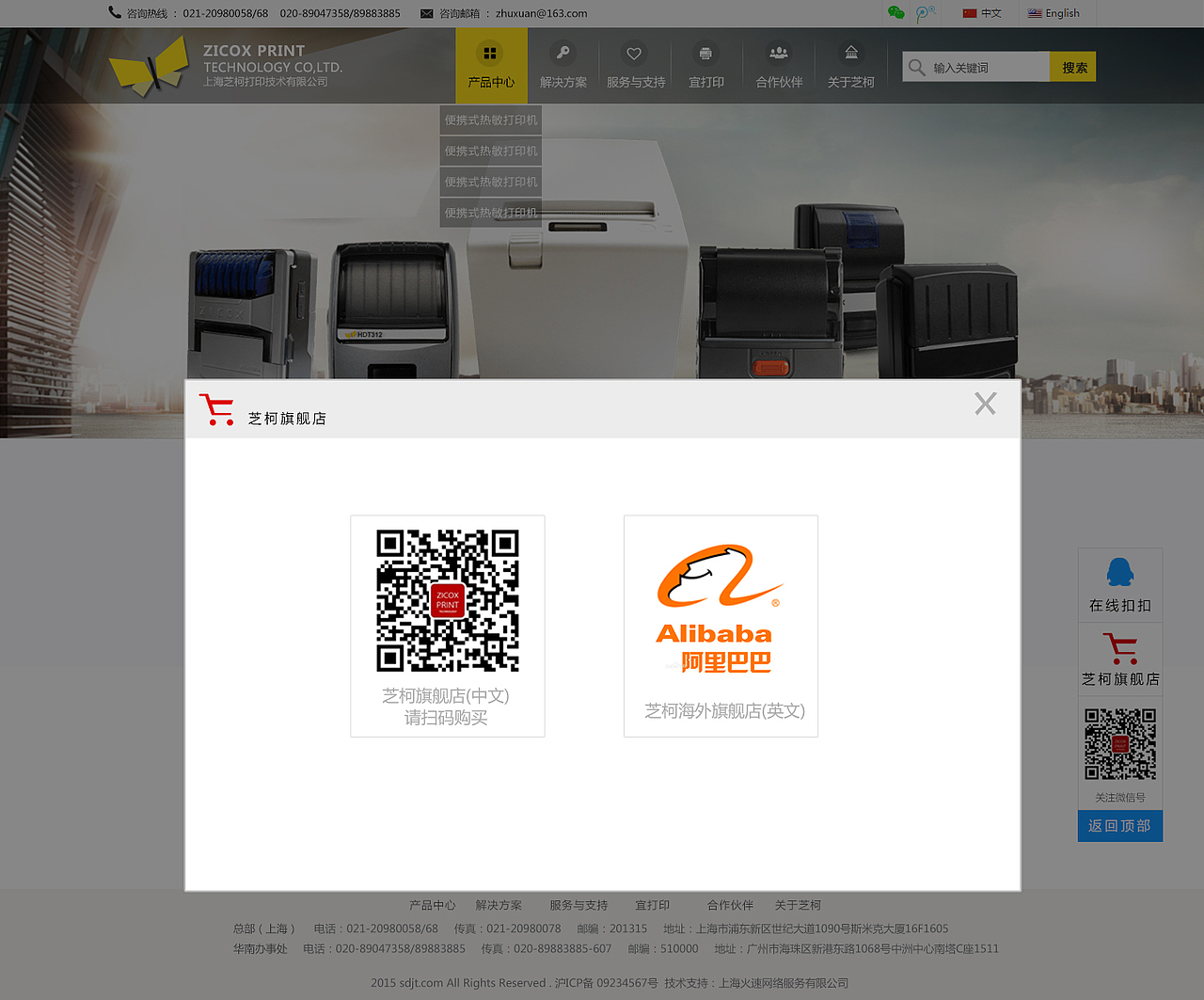Open the 解决方案 menu
The image size is (1204, 1000).
click(x=562, y=66)
